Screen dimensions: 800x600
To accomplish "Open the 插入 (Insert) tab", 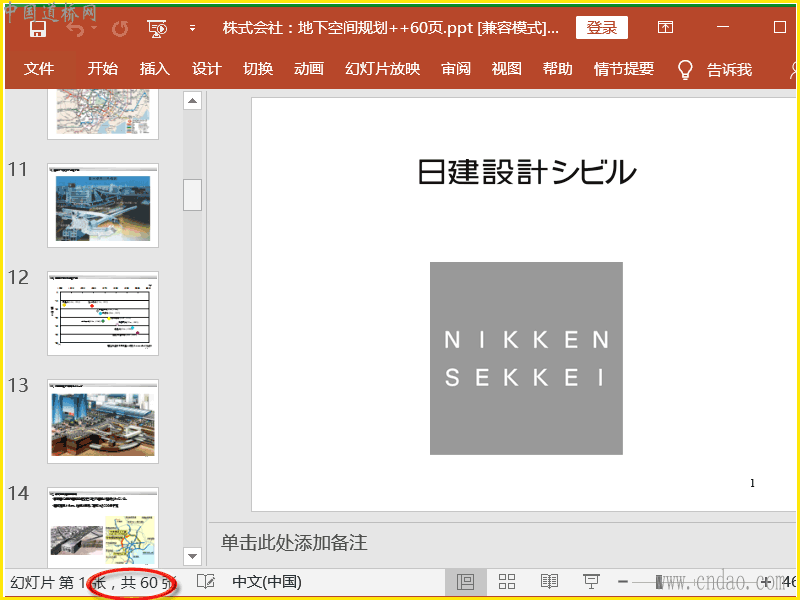I will (x=155, y=69).
